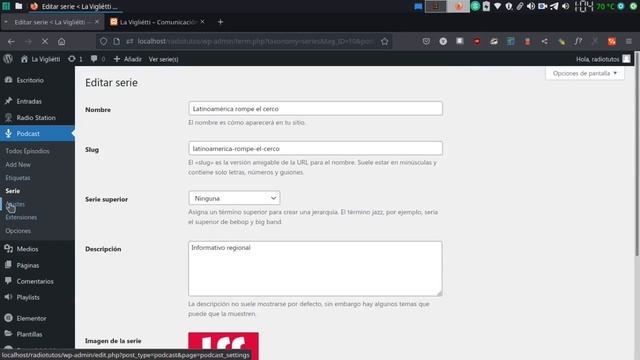
Task: Click the tracking protection shield icon
Action: [x=103, y=42]
